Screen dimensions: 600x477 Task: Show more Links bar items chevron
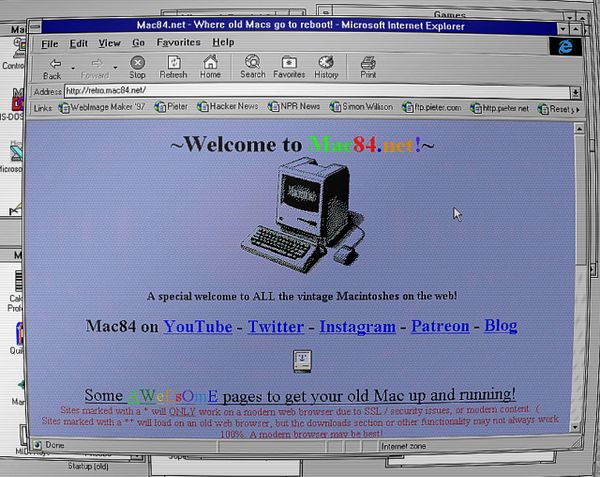[x=577, y=110]
